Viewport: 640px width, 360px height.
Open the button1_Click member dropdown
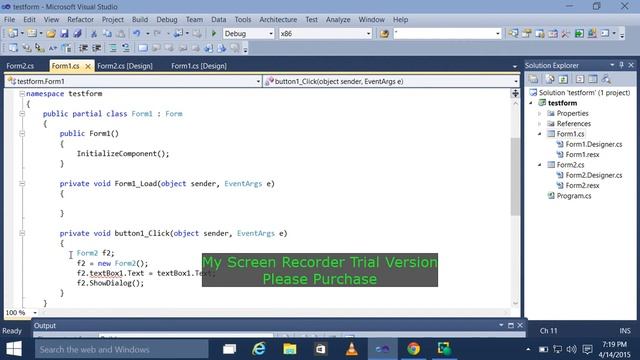[x=516, y=81]
